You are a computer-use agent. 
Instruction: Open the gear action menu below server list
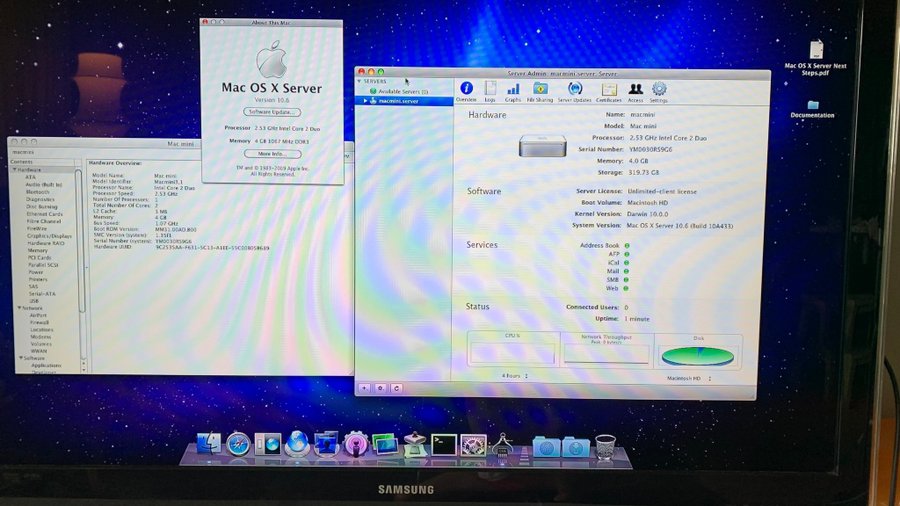pos(380,388)
